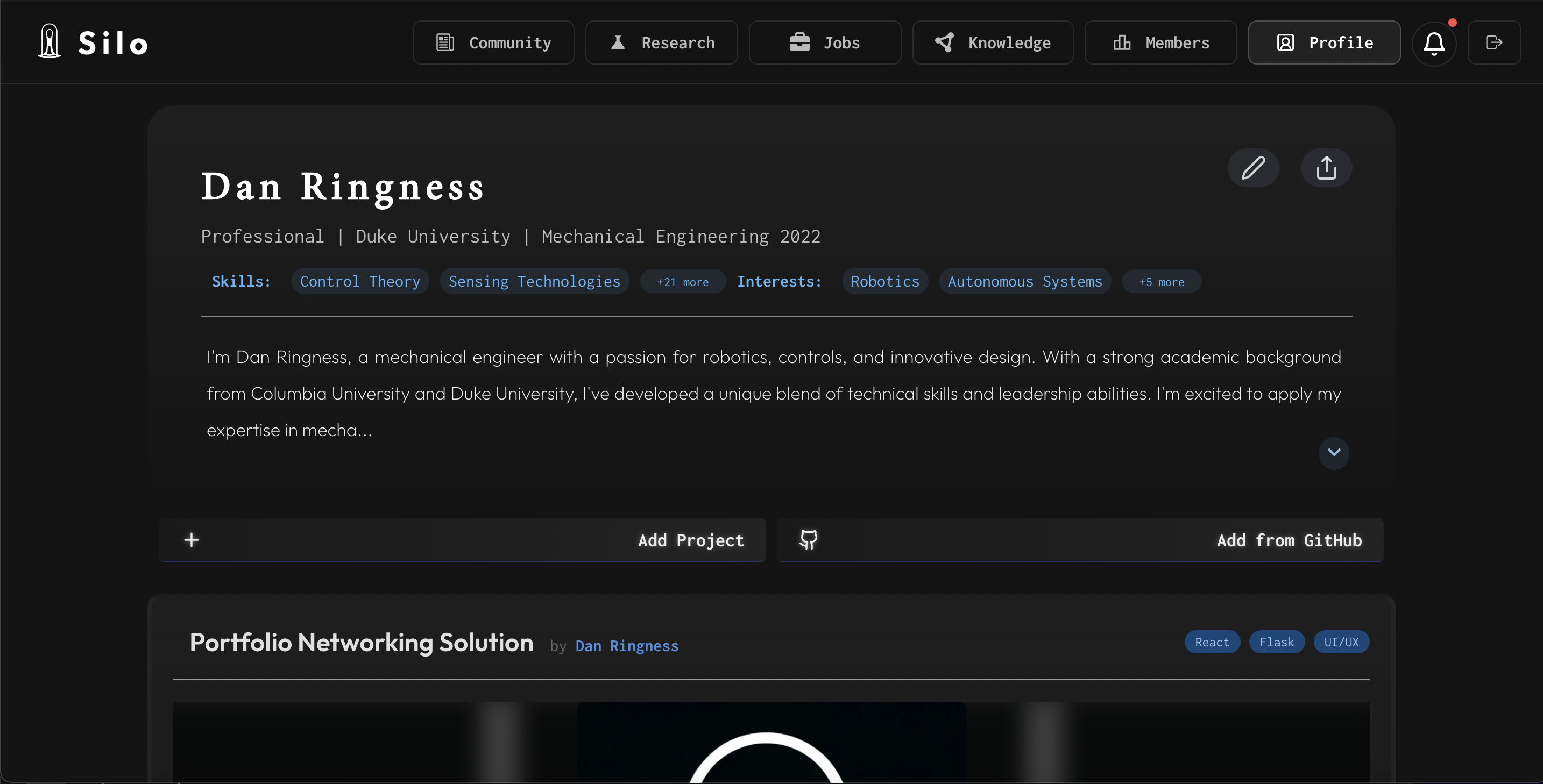This screenshot has width=1543, height=784.
Task: Show +5 more interests
Action: [1161, 282]
